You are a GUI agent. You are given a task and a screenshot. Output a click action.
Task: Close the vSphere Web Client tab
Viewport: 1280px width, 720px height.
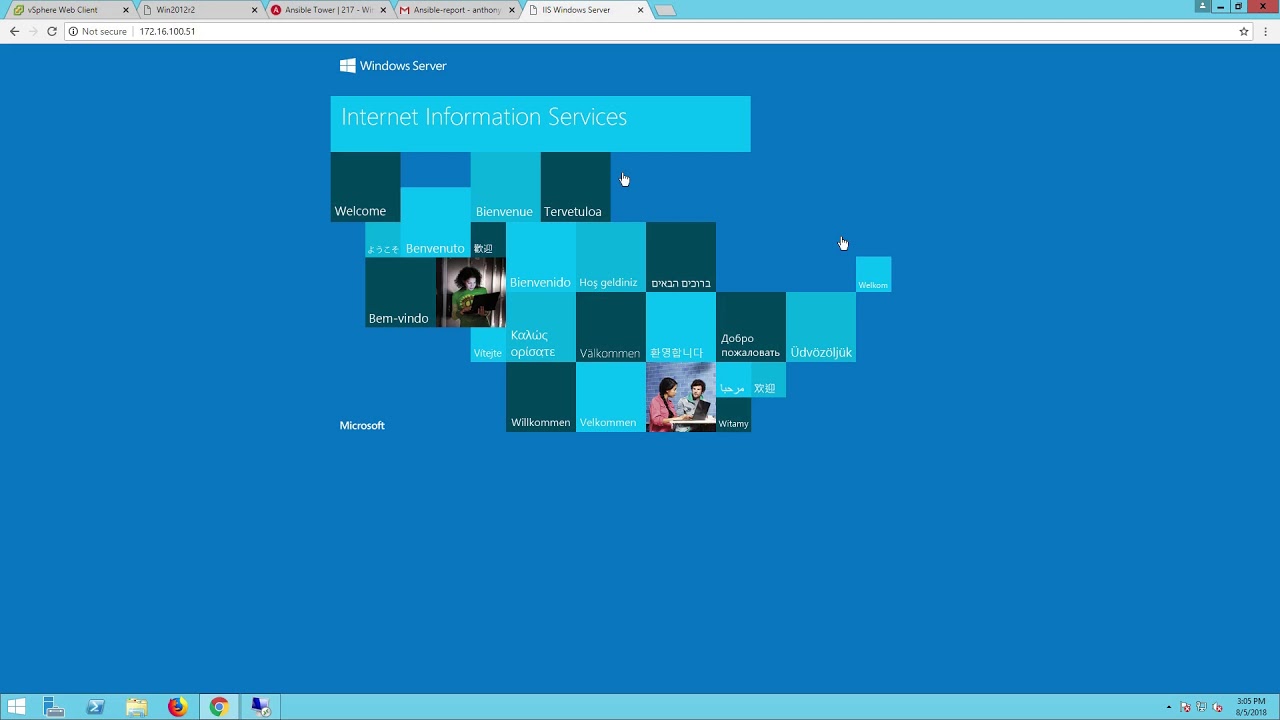126,10
